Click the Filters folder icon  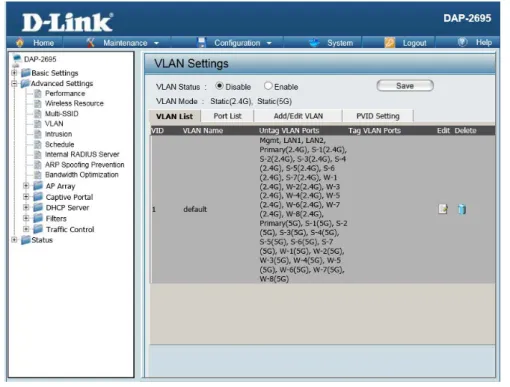pos(38,218)
